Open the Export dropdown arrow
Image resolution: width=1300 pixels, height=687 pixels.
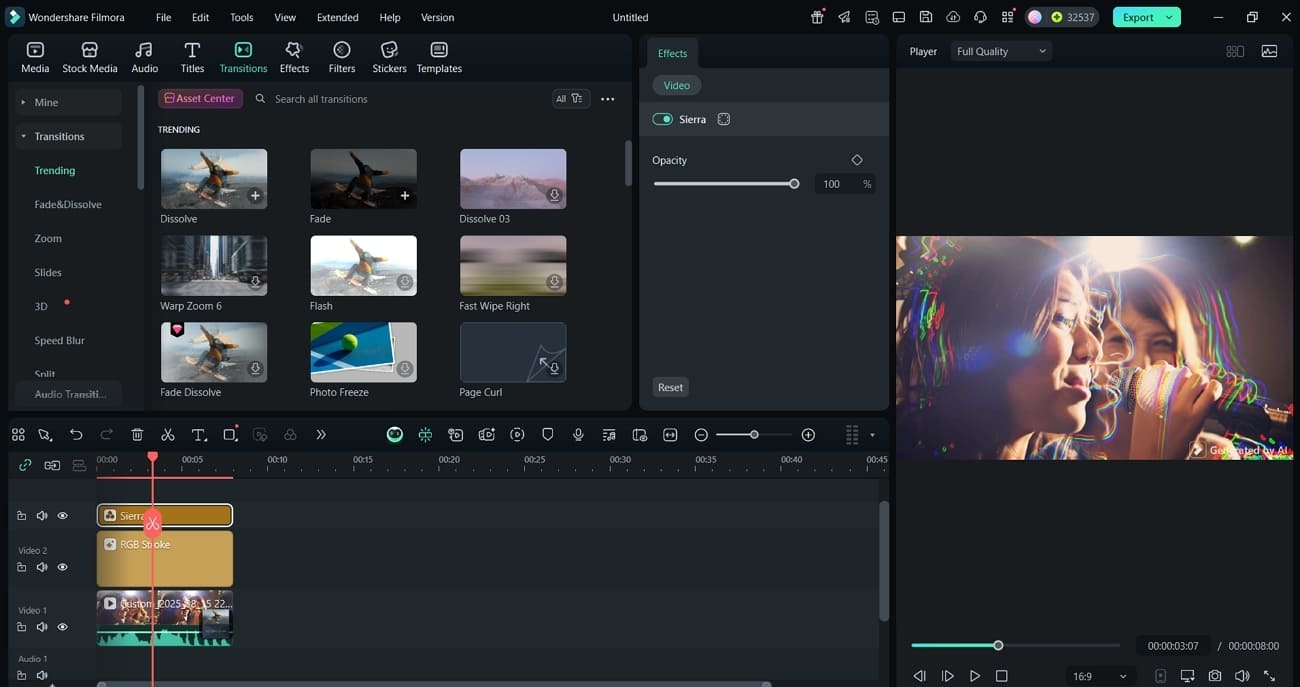1169,17
